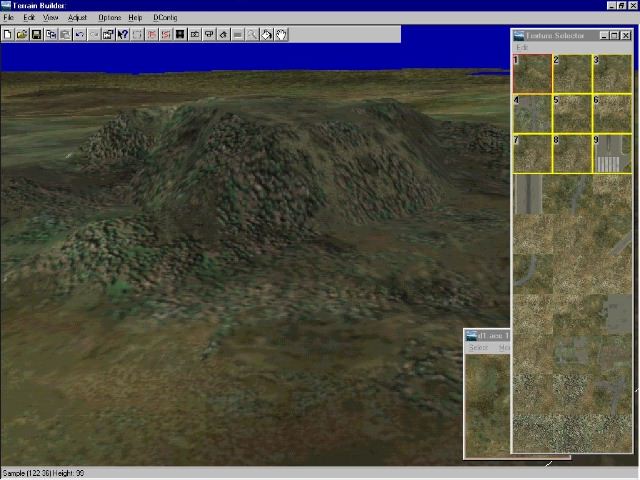Viewport: 640px width, 480px height.
Task: Select texture tile number 1
Action: (x=532, y=73)
